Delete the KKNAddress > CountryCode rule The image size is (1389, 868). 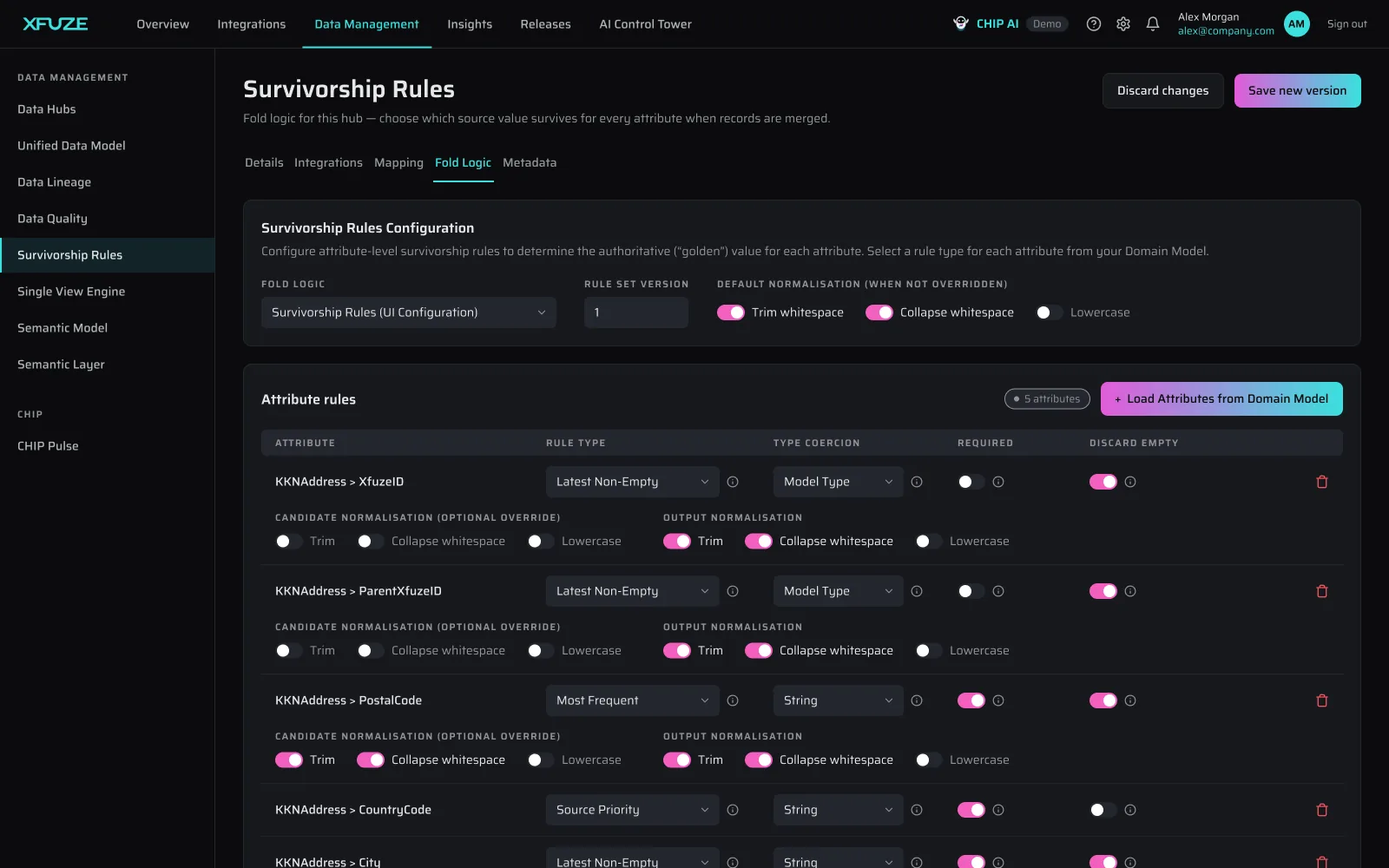pos(1322,810)
